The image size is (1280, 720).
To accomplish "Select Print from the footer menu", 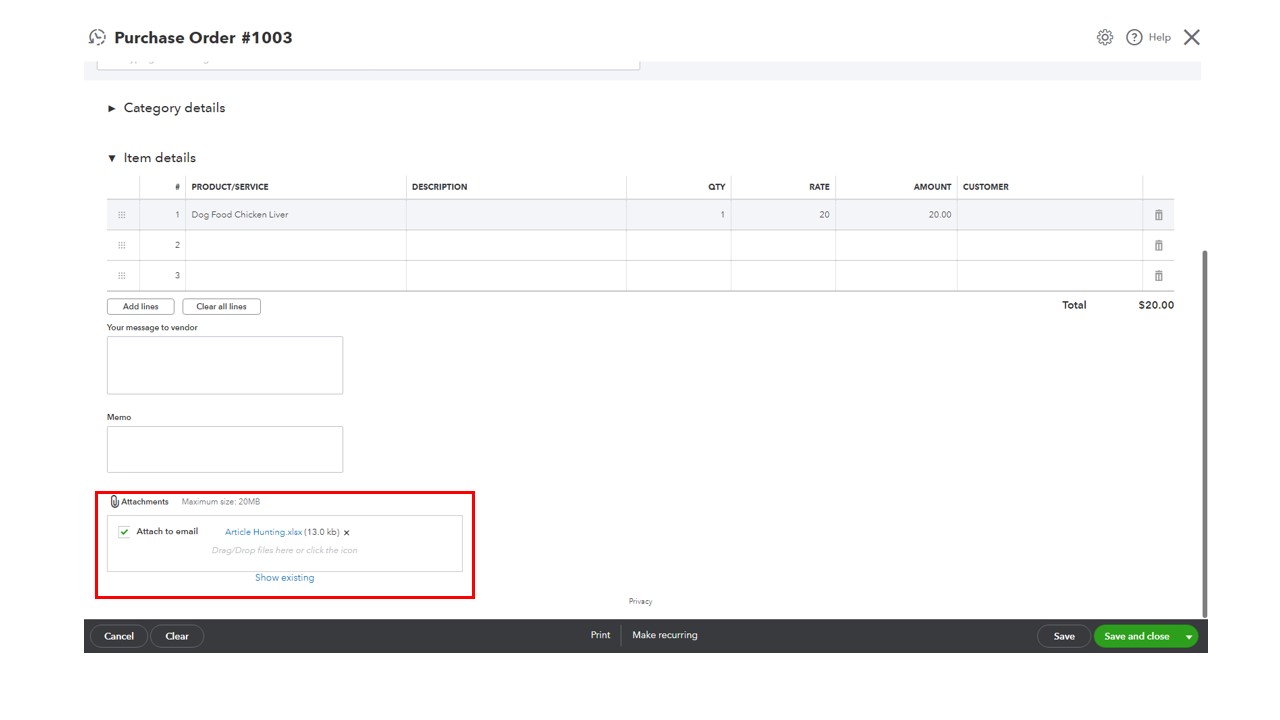I will 600,635.
